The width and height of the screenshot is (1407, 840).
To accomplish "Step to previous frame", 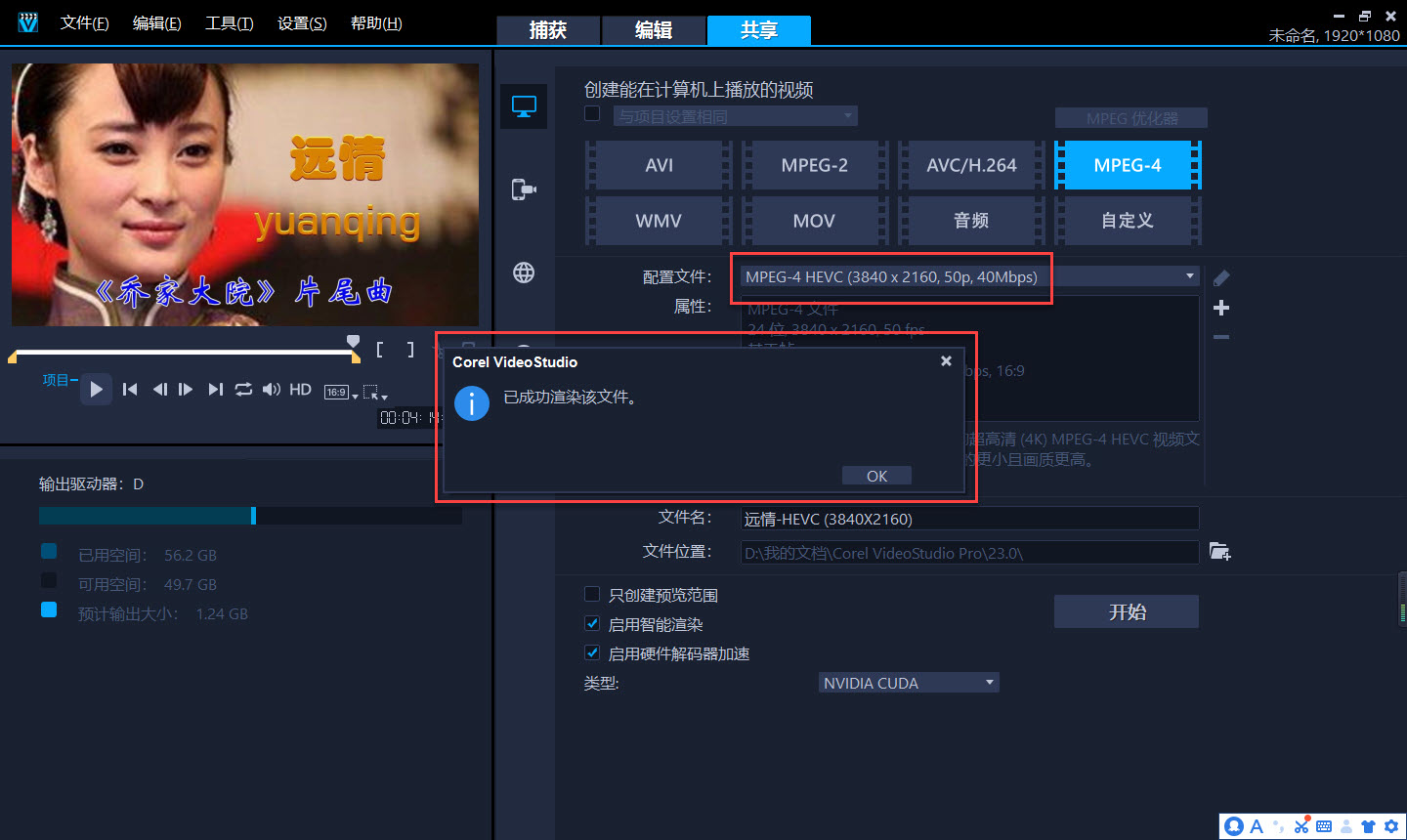I will 159,389.
